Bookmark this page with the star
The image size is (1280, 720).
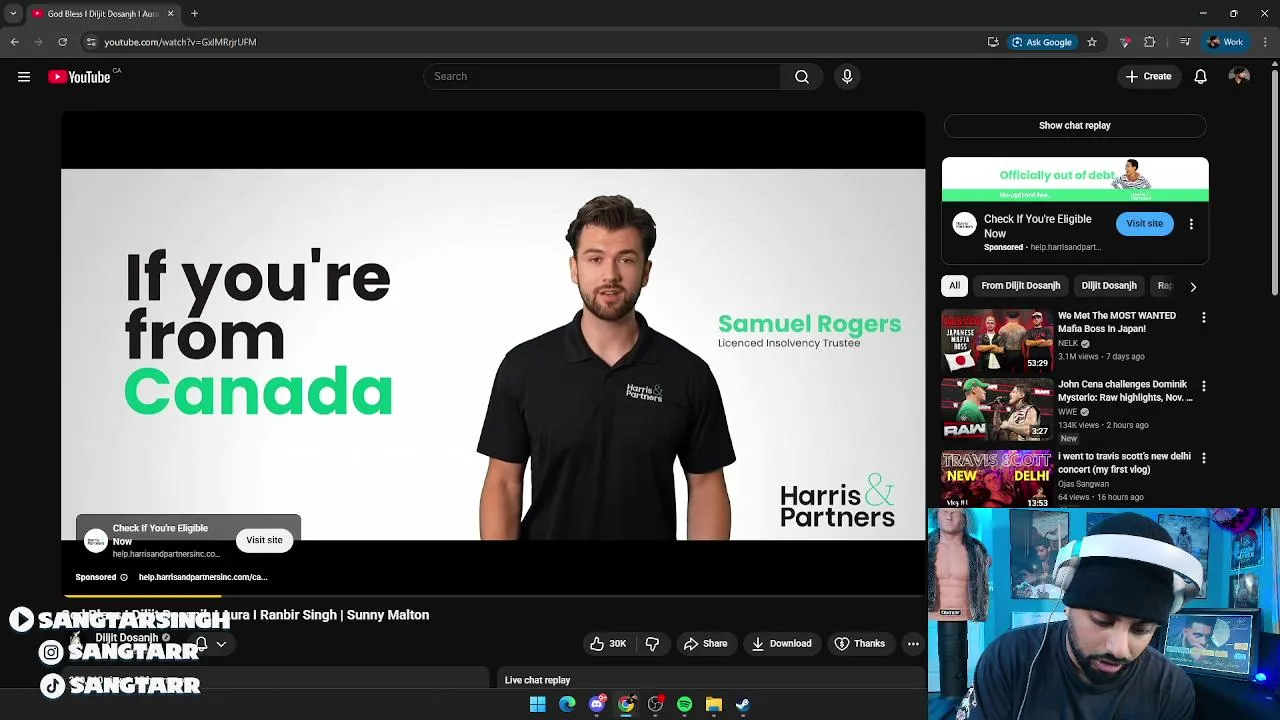click(x=1092, y=42)
